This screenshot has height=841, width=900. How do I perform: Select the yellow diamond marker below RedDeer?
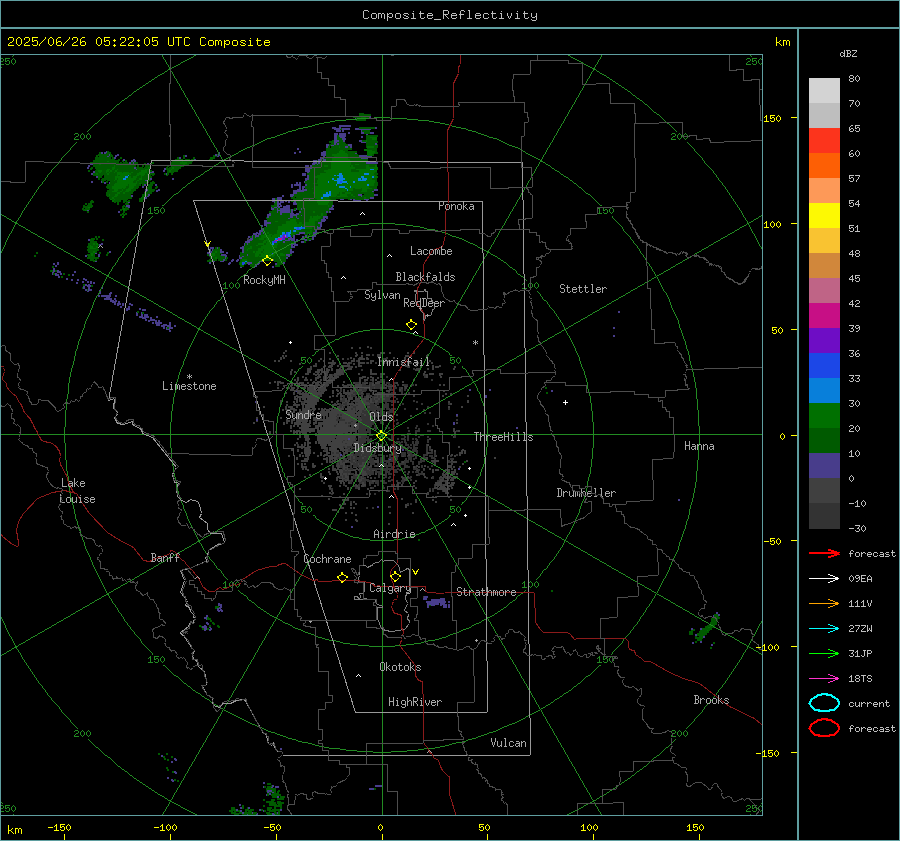coord(411,325)
